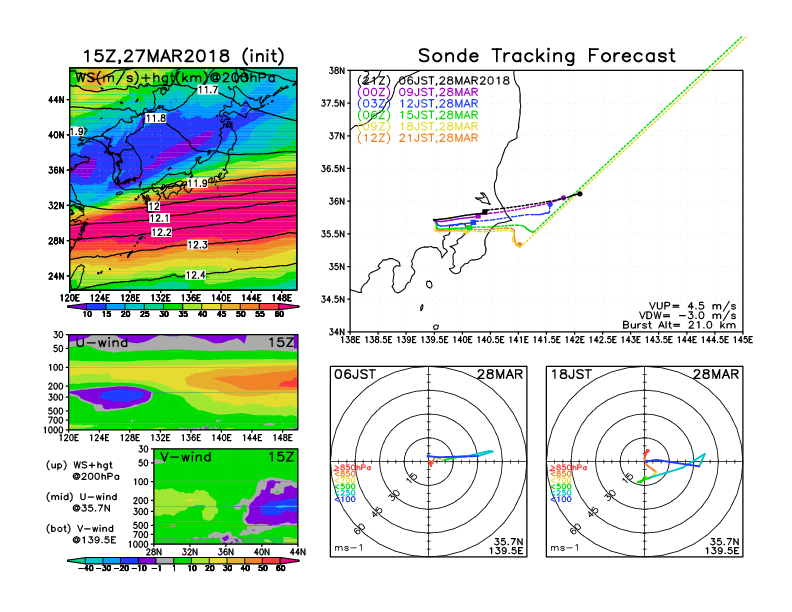
Task: Click the 'VDW= -3.0 m/s' value
Action: [x=687, y=316]
